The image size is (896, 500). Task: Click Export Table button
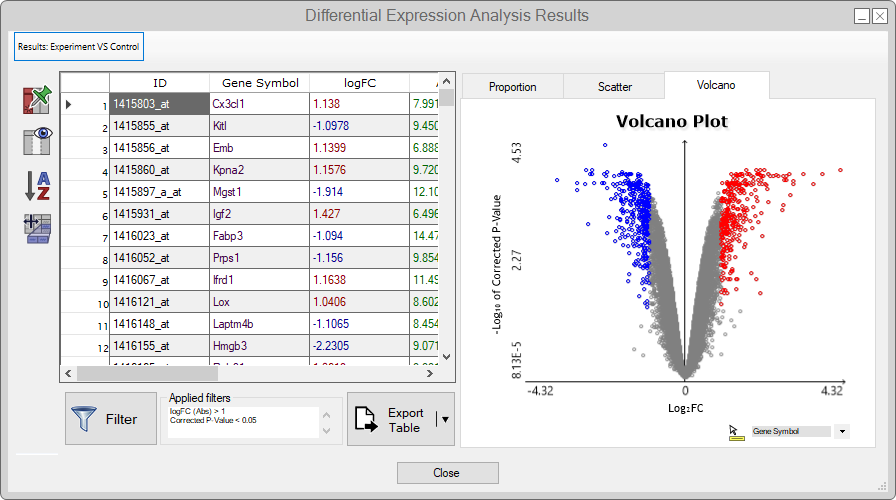point(392,419)
